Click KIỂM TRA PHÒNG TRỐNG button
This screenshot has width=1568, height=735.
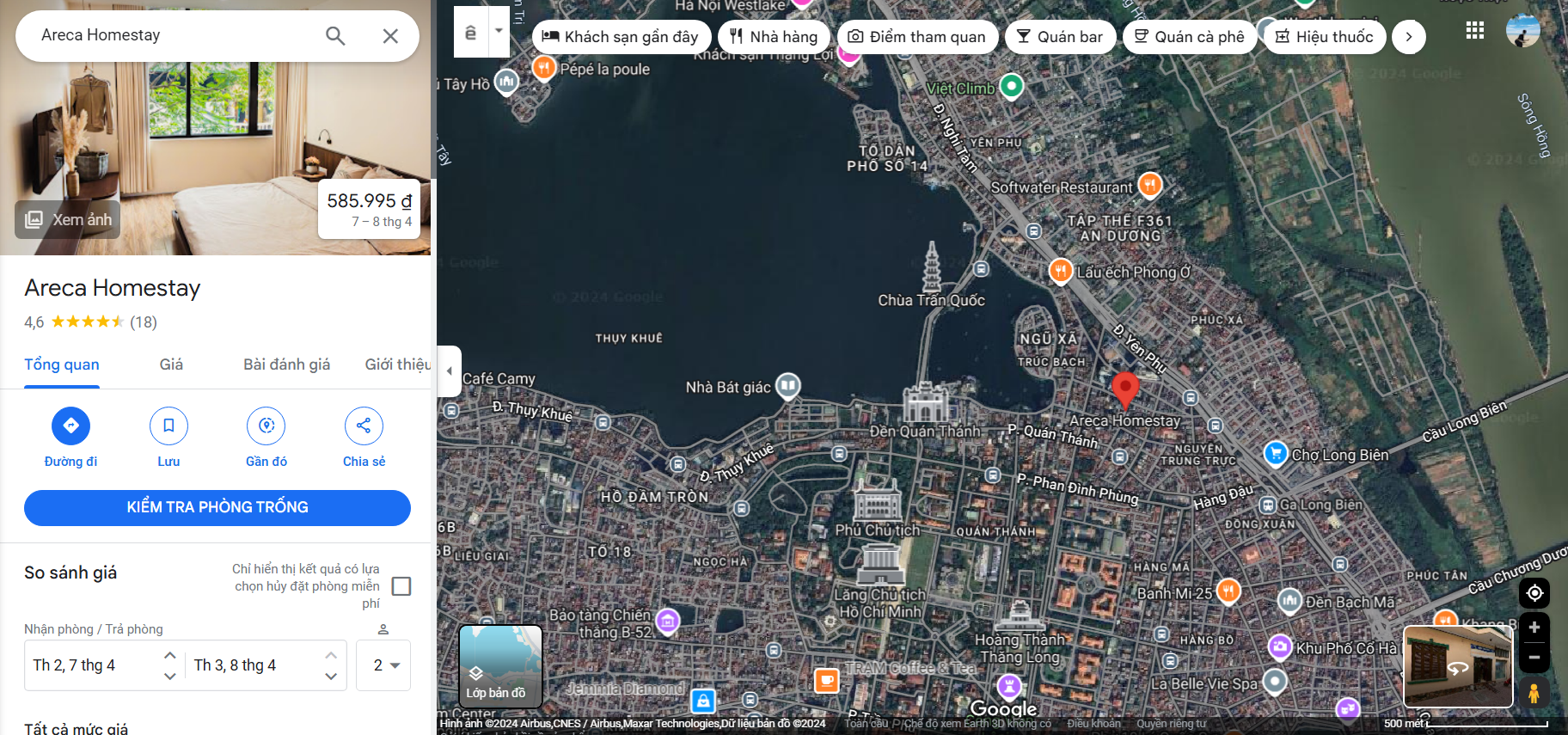[x=217, y=507]
